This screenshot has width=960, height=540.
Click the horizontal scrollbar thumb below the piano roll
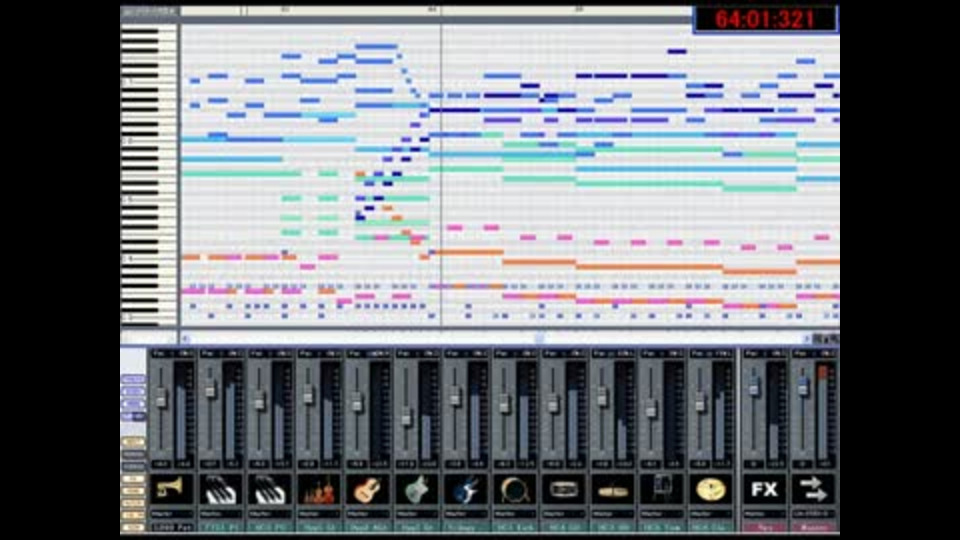click(x=539, y=339)
